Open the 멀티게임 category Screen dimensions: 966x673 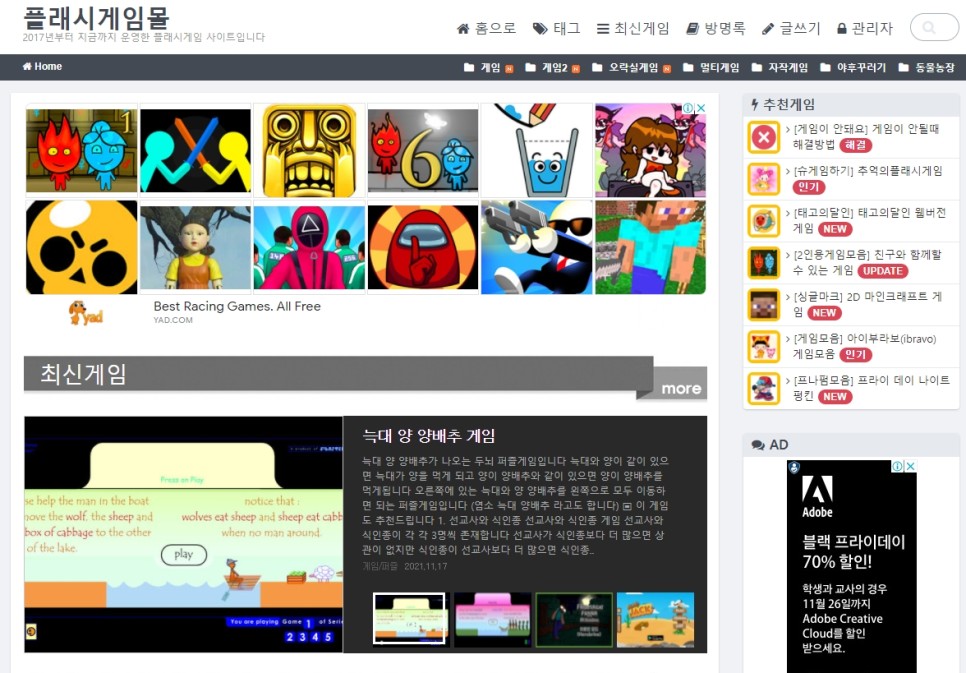pyautogui.click(x=711, y=68)
